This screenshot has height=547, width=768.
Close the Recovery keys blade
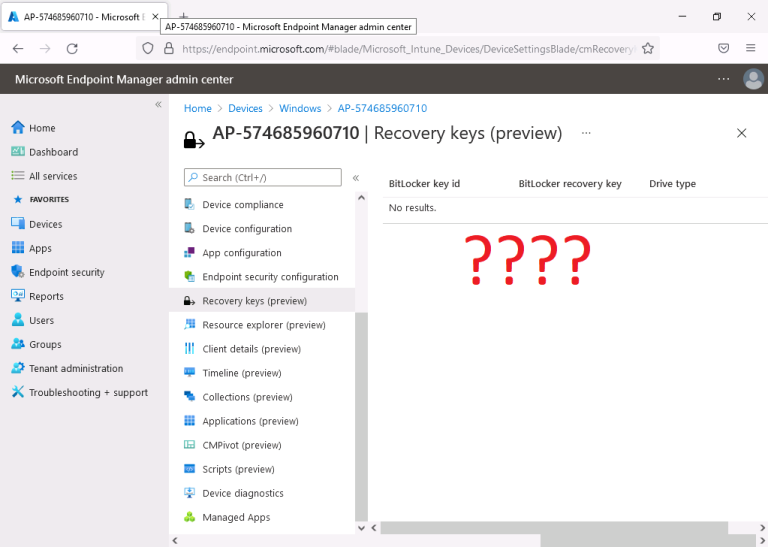741,133
